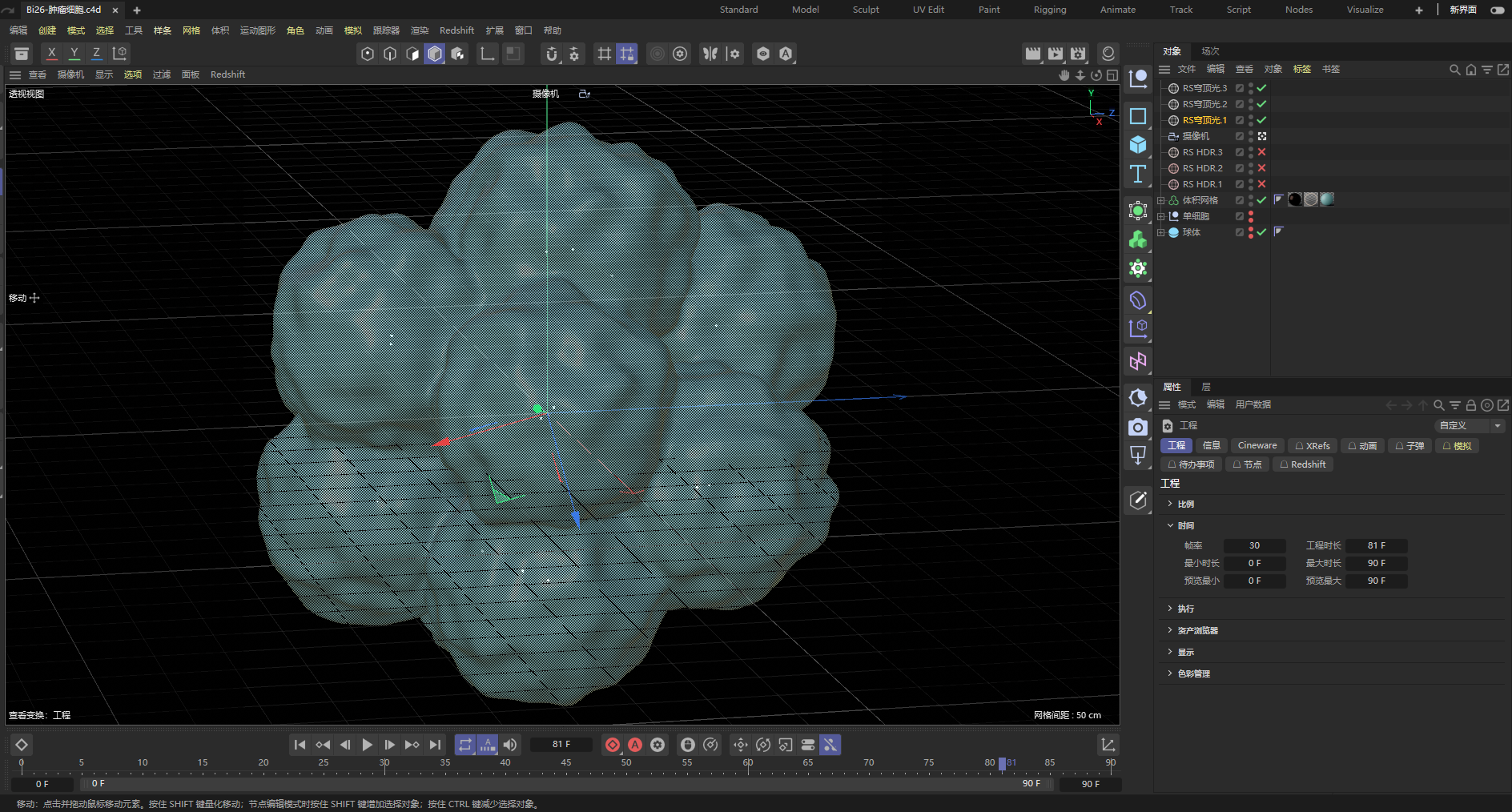Open viewport 摄像机 menu
The height and width of the screenshot is (812, 1512).
[x=70, y=74]
